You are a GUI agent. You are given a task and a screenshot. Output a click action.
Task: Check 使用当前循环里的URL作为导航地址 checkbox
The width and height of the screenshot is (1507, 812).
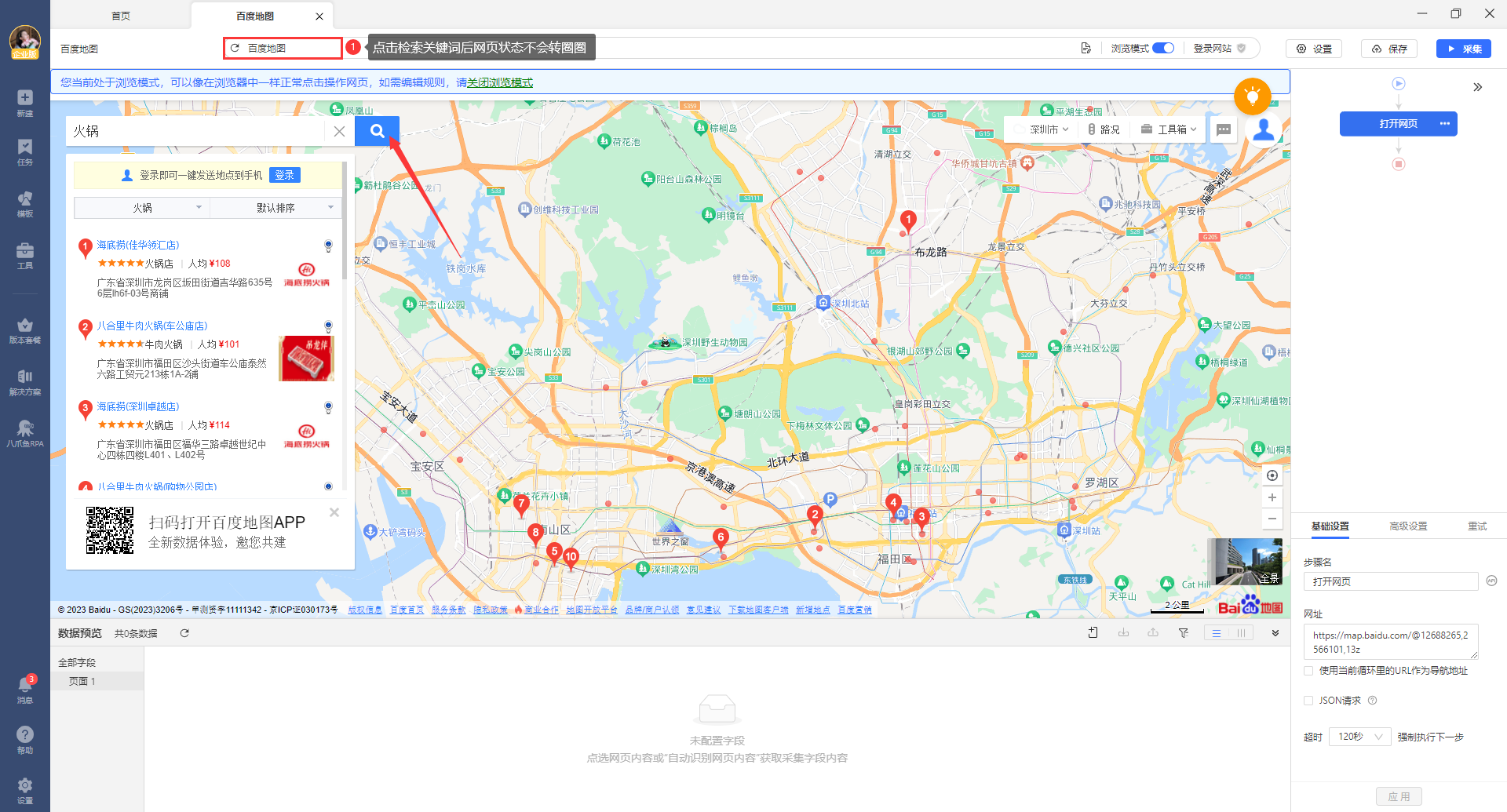point(1308,671)
